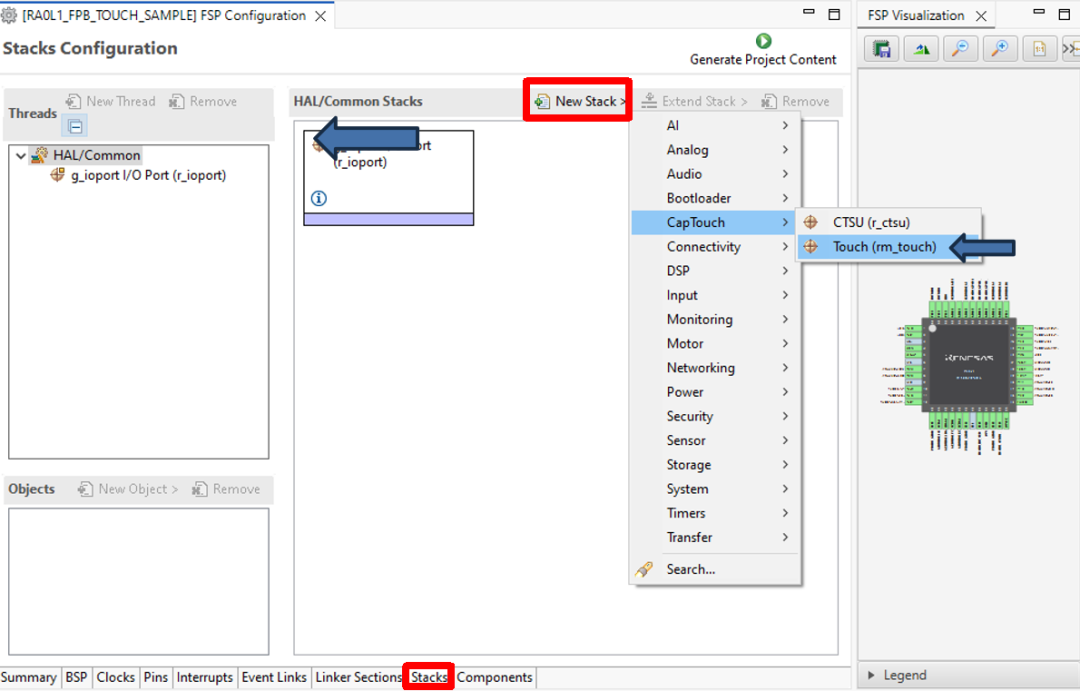
Task: Switch to the Interrupts tab
Action: (x=205, y=678)
